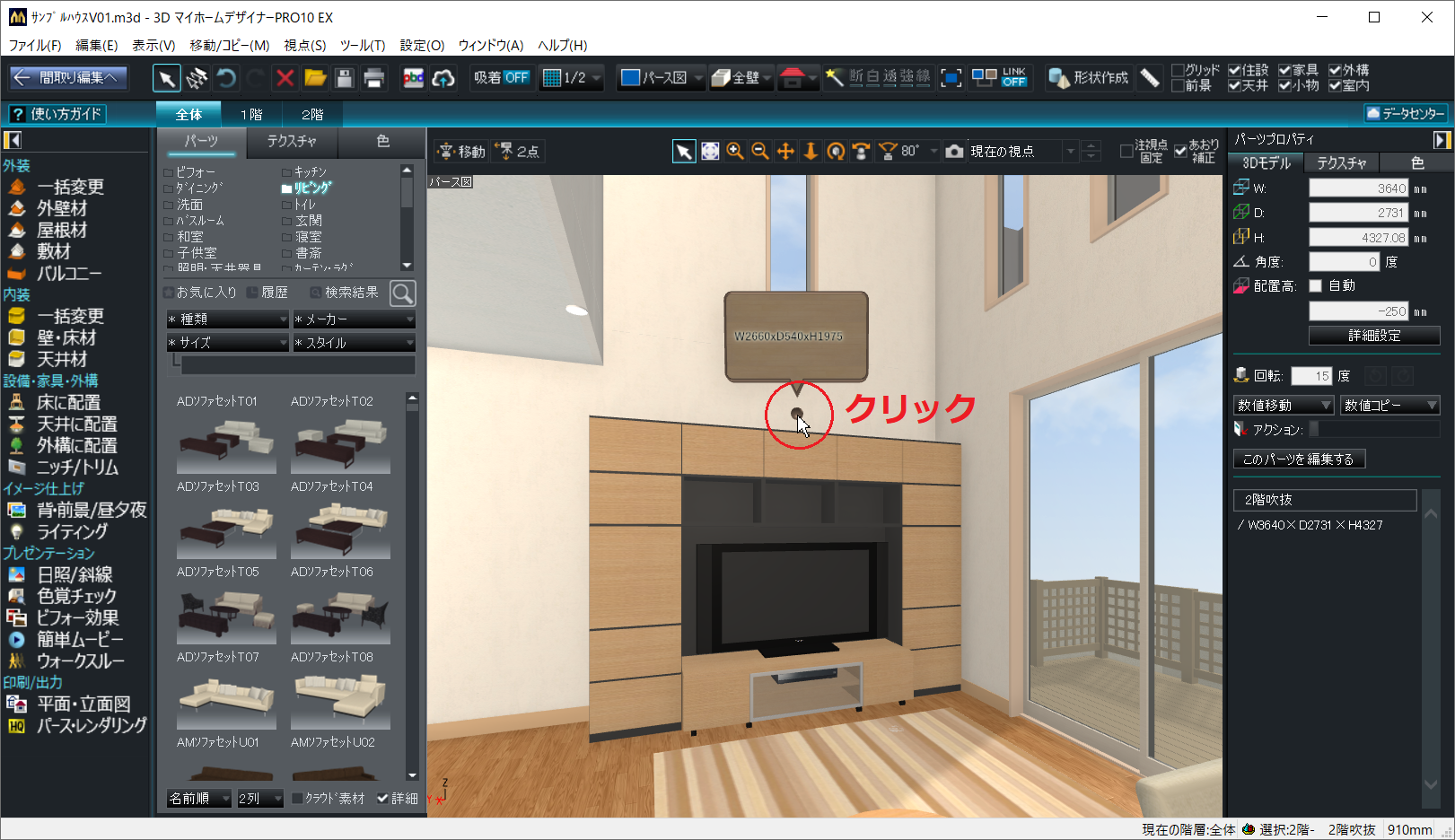
Task: Click the open folder icon in toolbar
Action: [x=315, y=78]
